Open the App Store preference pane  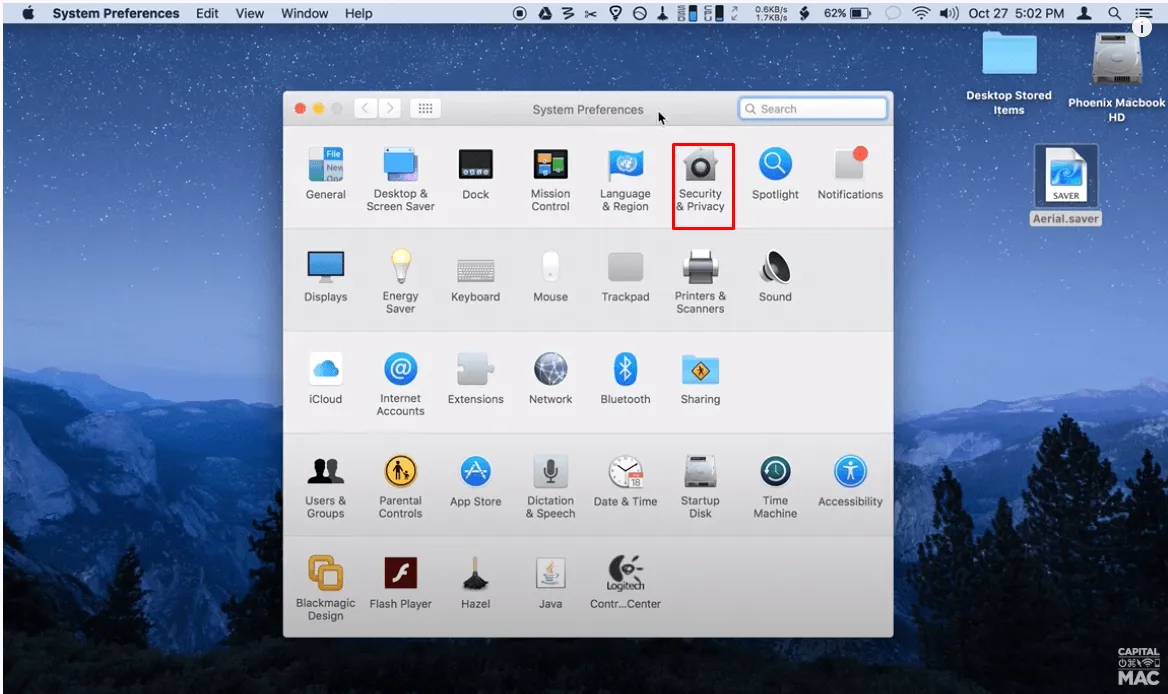coord(475,481)
